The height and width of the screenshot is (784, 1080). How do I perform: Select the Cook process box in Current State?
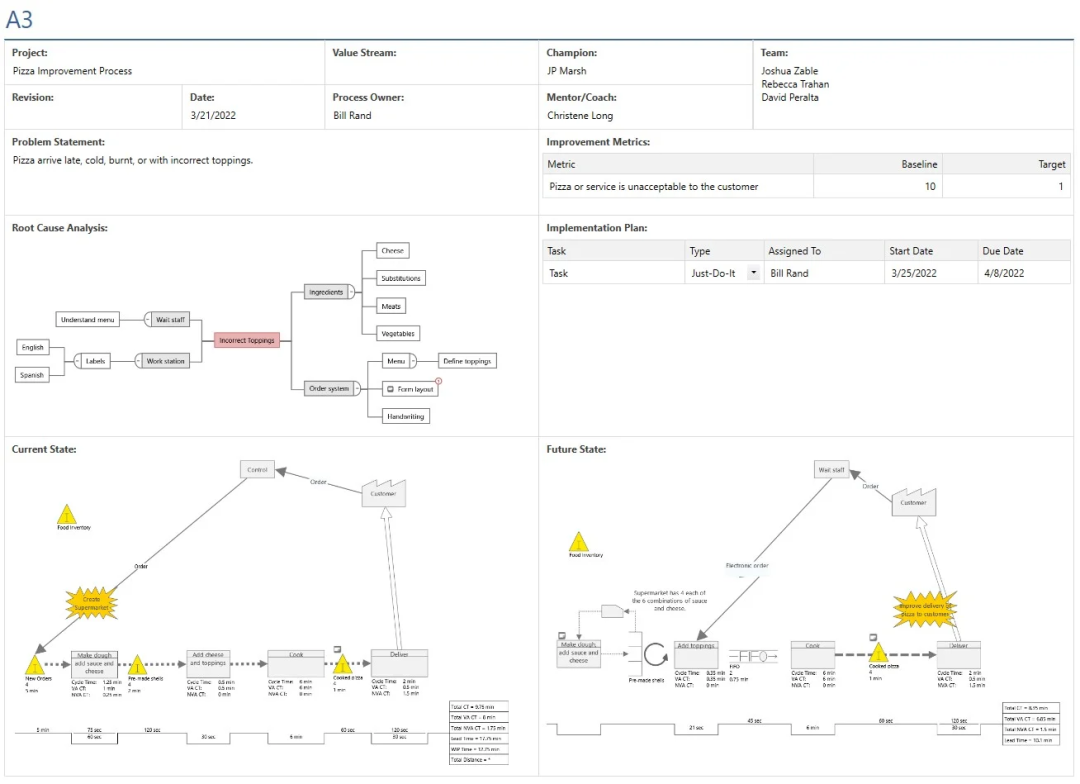[x=295, y=661]
